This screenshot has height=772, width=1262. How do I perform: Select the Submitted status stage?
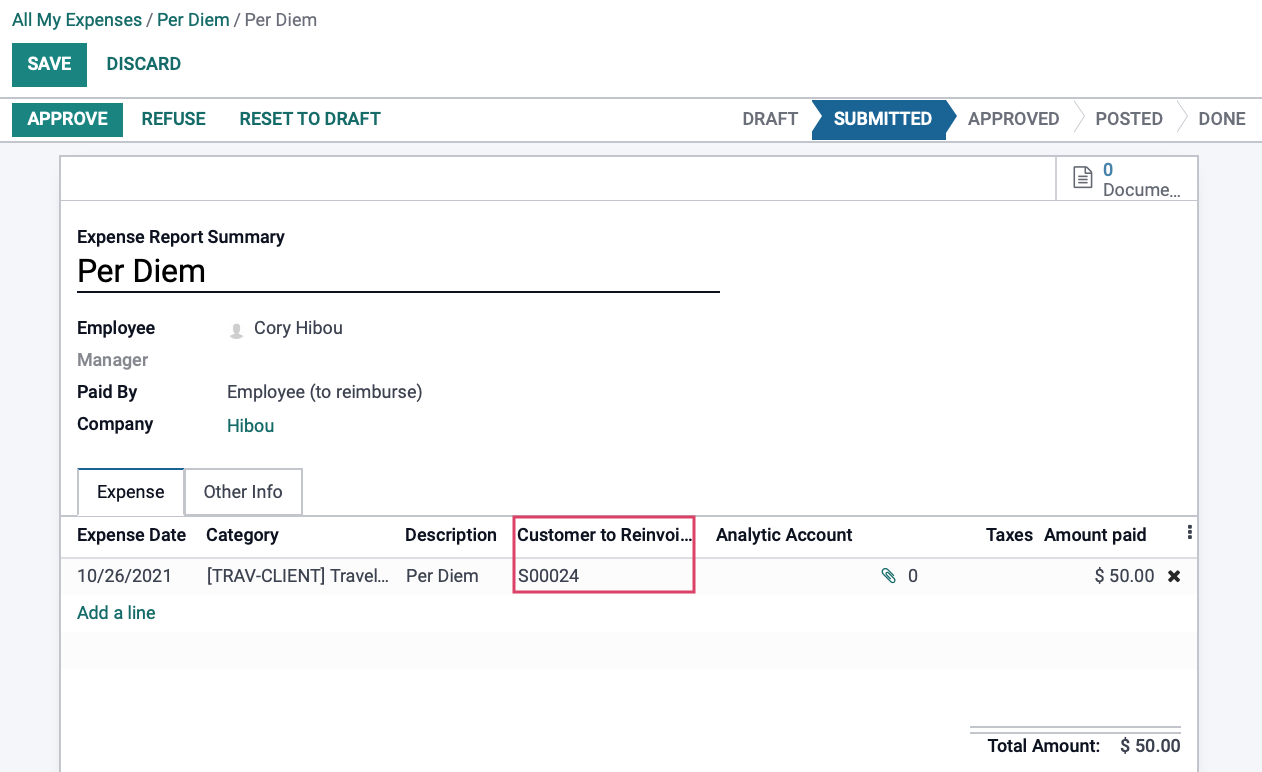[882, 119]
